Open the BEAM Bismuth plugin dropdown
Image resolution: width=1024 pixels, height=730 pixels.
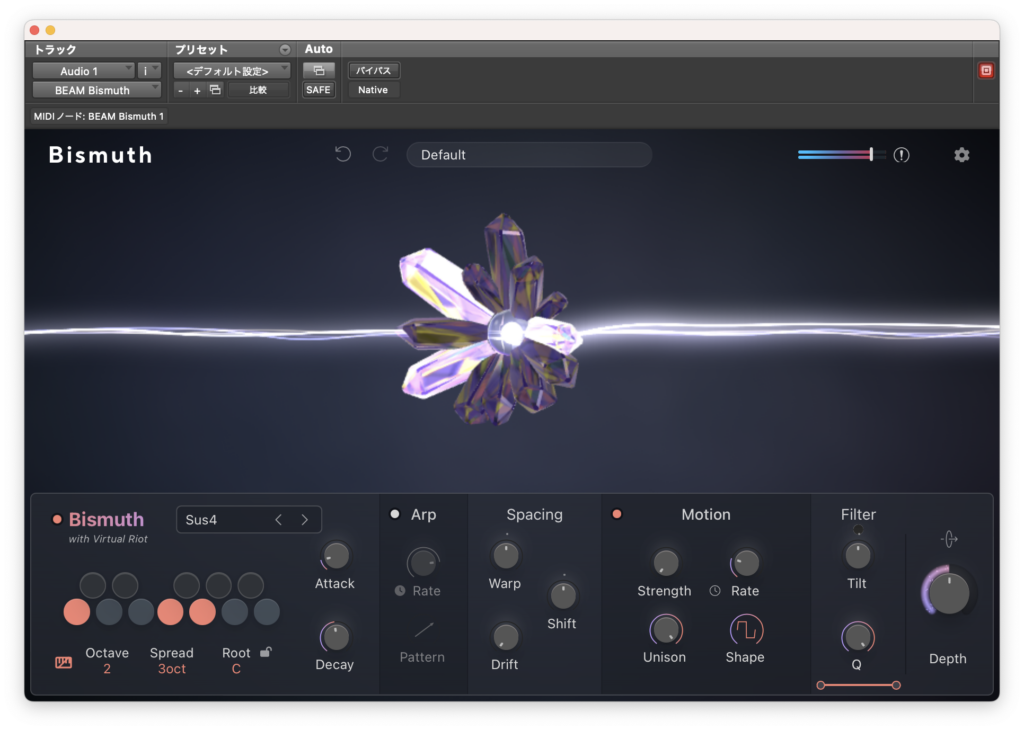coord(97,90)
